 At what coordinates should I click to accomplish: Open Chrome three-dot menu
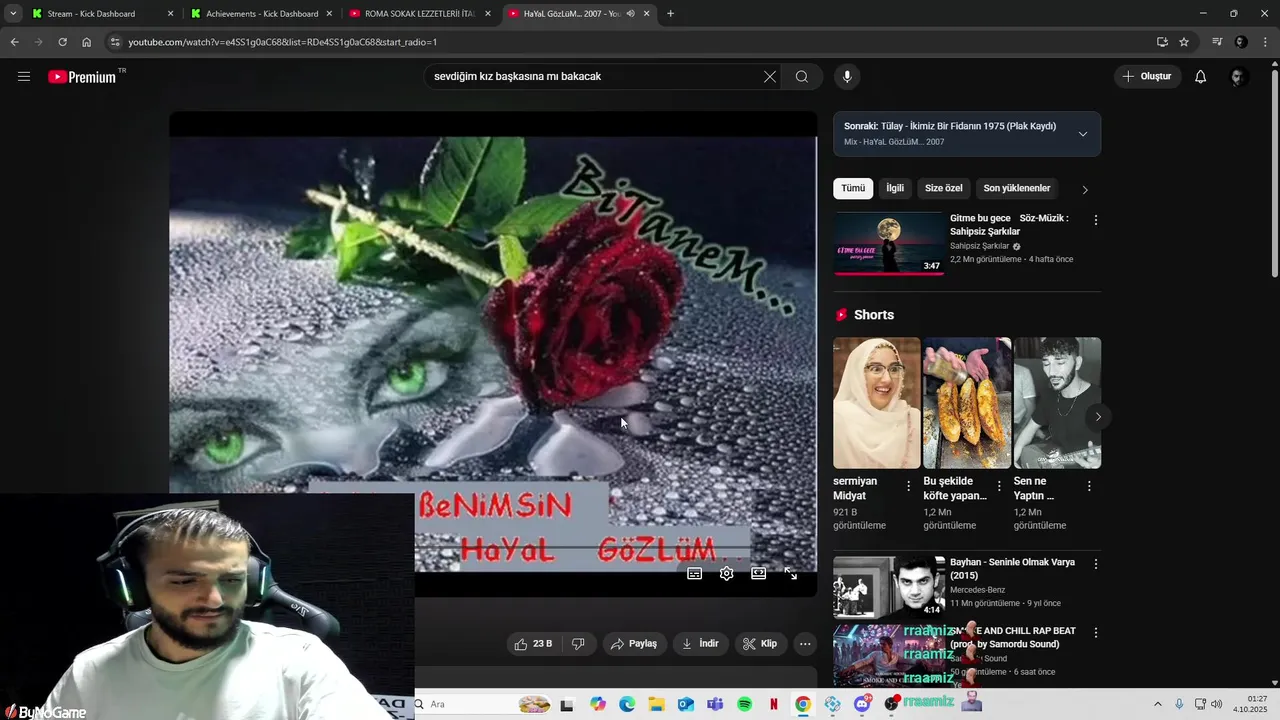tap(1266, 42)
